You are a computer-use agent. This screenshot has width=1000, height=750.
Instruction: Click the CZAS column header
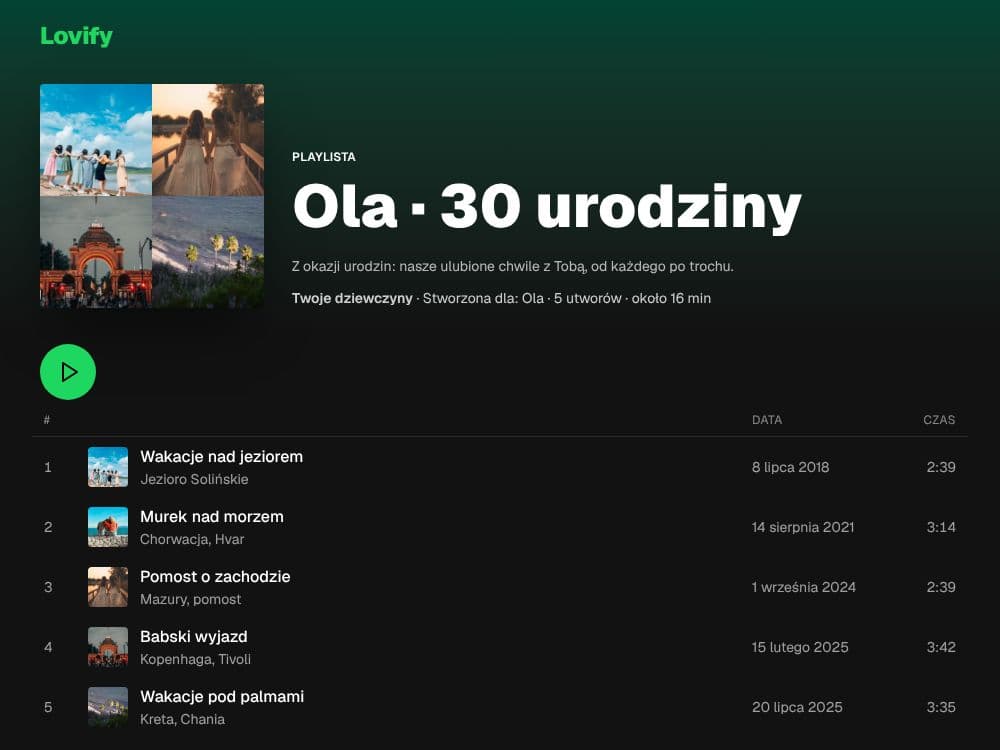[x=939, y=420]
